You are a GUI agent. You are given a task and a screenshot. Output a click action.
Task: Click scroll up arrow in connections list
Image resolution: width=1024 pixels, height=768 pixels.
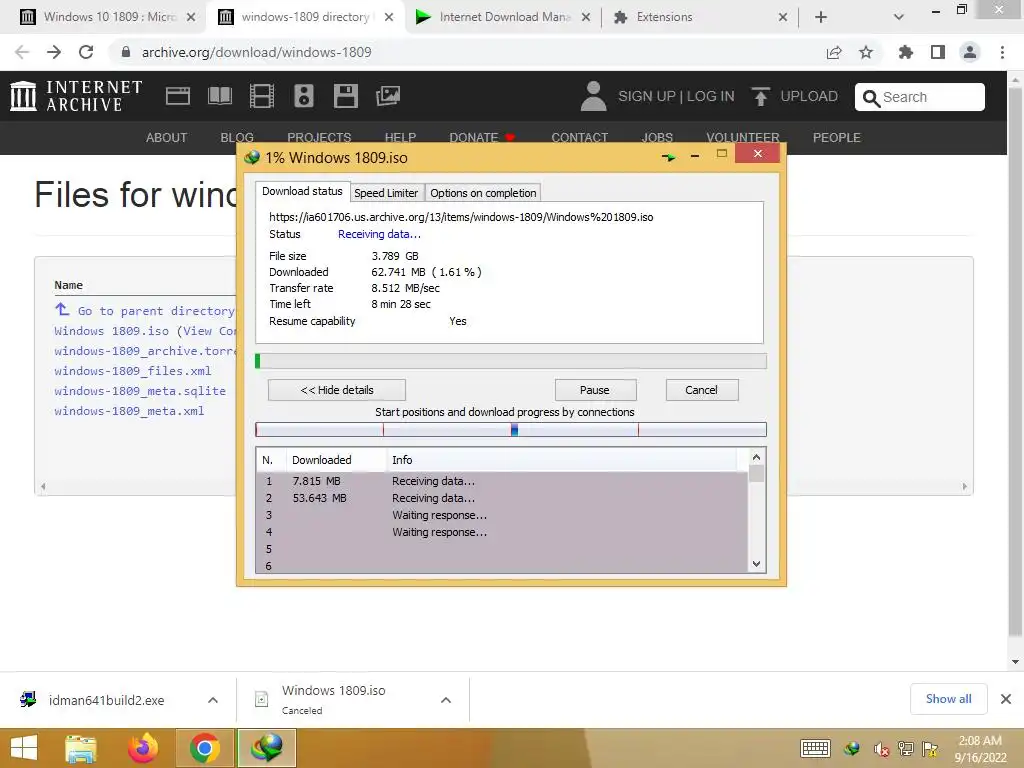click(x=756, y=457)
